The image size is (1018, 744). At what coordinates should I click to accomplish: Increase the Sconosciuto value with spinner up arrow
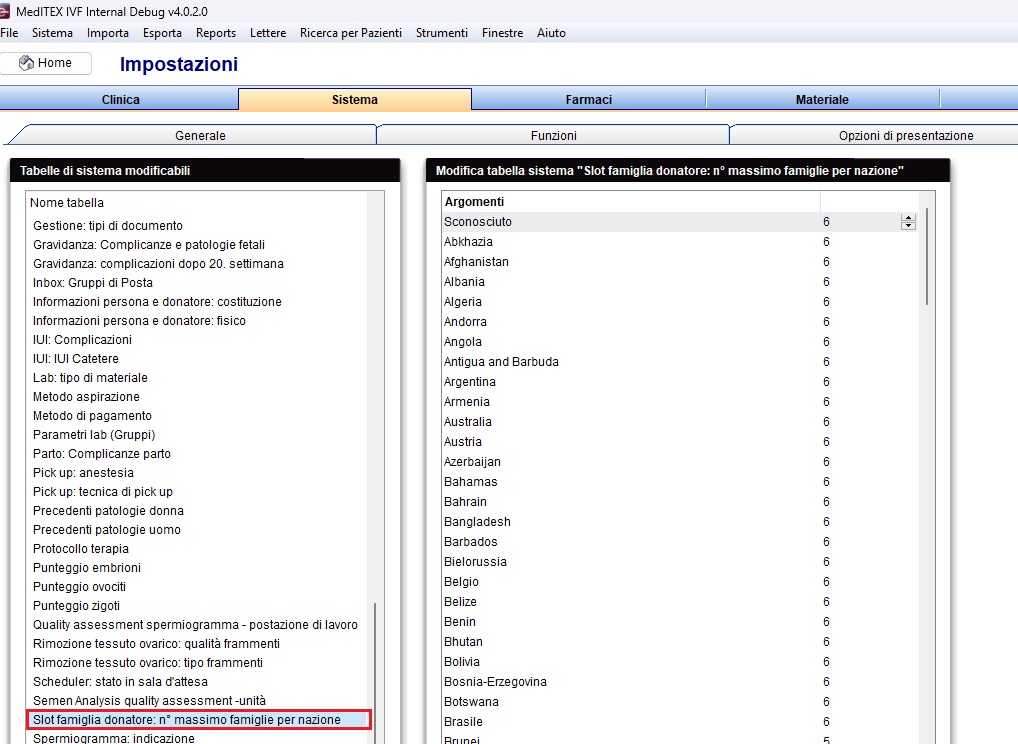[908, 218]
